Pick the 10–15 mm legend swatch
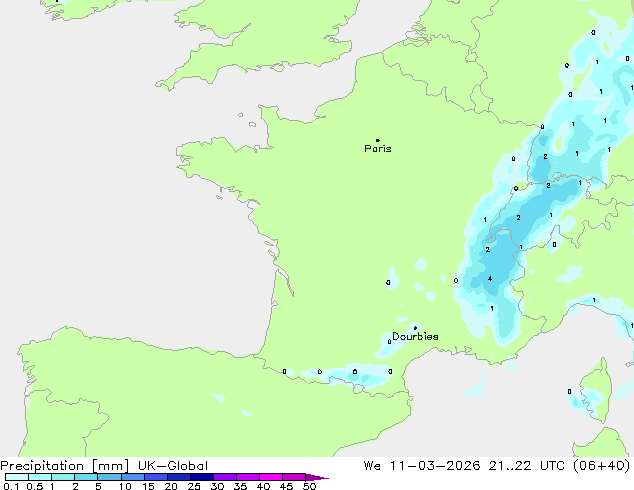Viewport: 634px width, 490px height. click(133, 477)
